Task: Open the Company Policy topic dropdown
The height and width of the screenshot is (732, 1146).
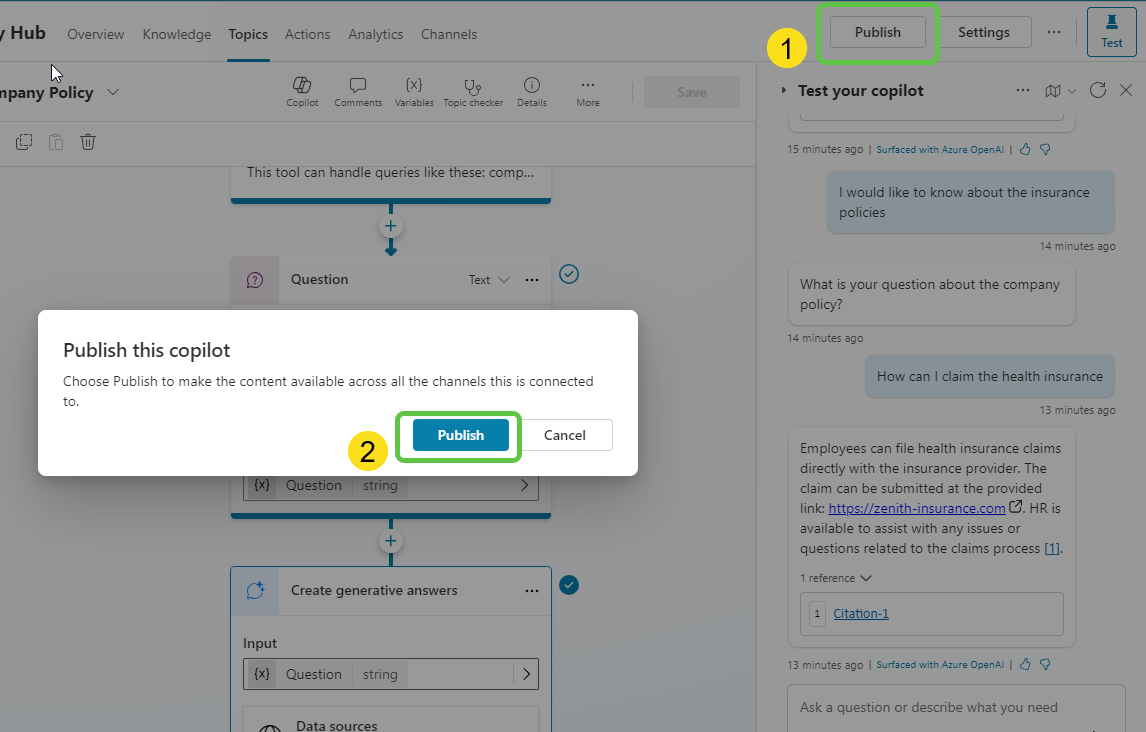Action: (113, 92)
